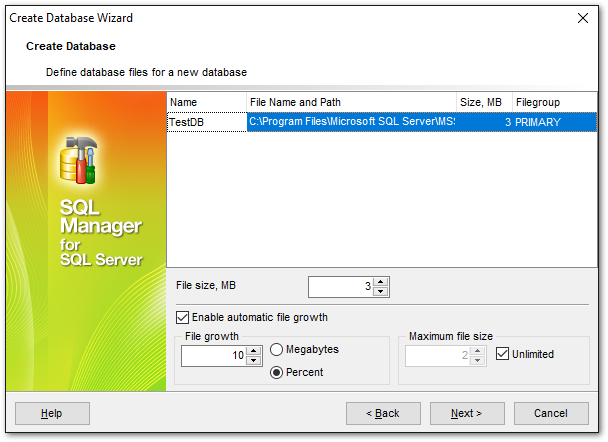Click the Name column header
Viewport: 608px width, 442px height.
(x=207, y=102)
